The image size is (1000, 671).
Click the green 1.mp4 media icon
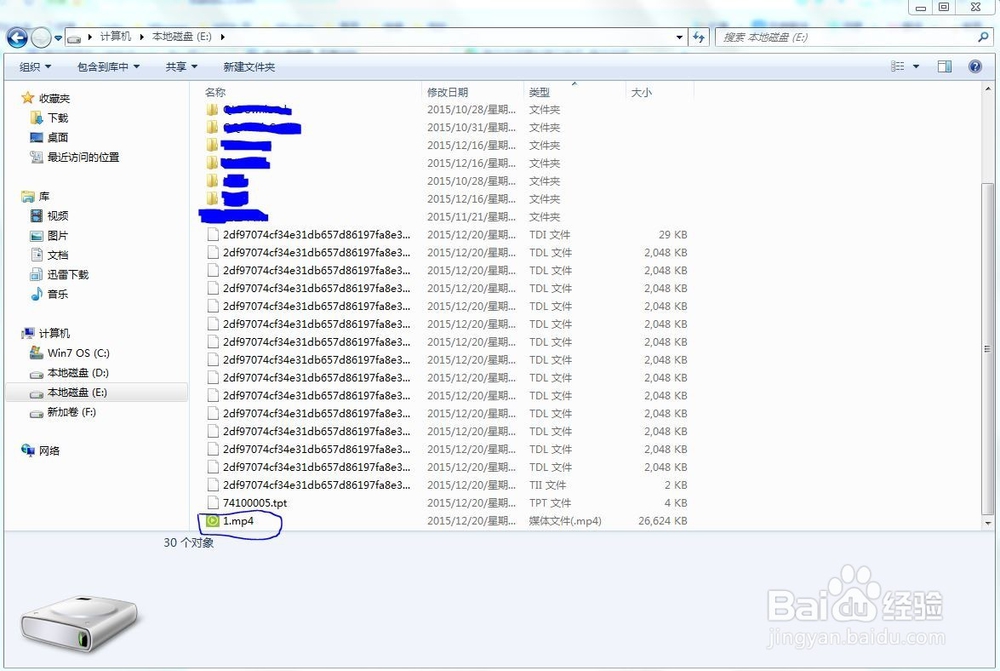(x=212, y=521)
